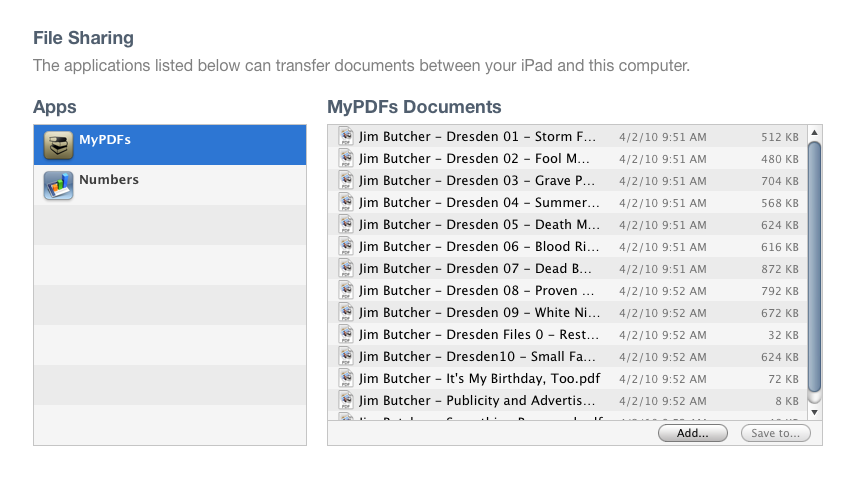Click the scrollbar up arrow
Screen dimensions: 853x484
(x=814, y=133)
